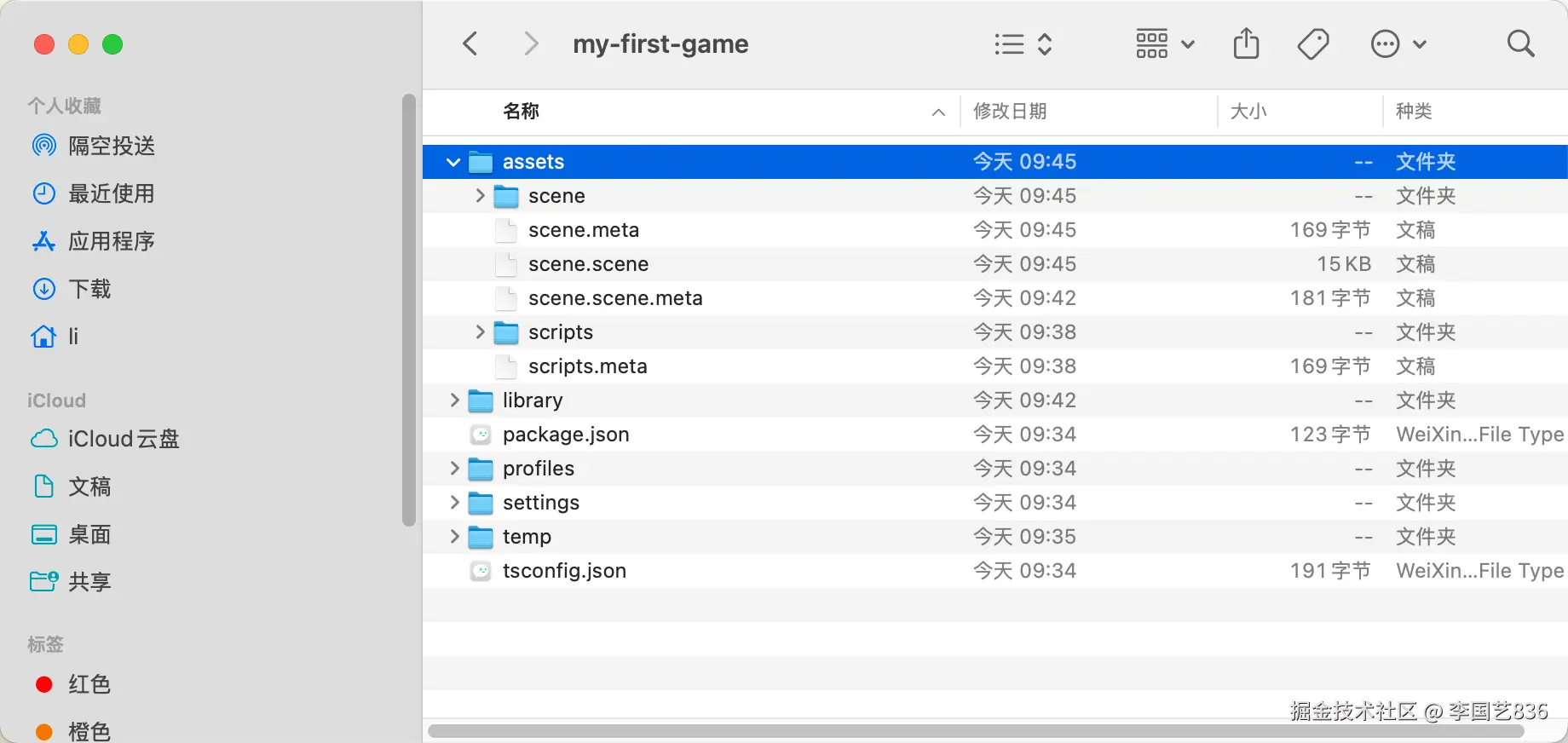
Task: Expand the library folder
Action: click(x=454, y=400)
